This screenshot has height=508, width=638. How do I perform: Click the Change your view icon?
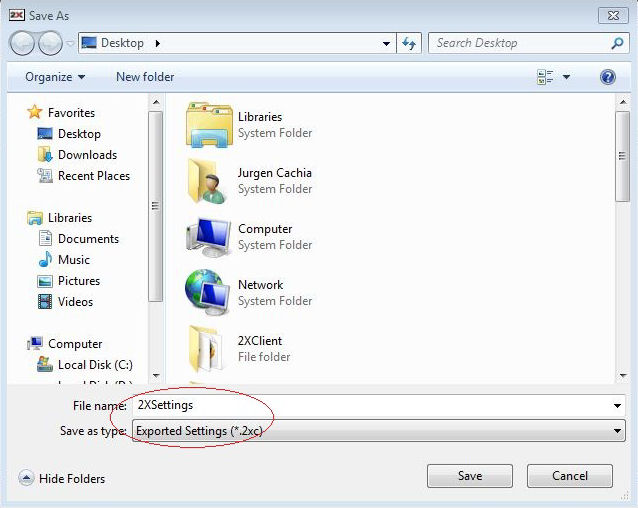pyautogui.click(x=545, y=77)
